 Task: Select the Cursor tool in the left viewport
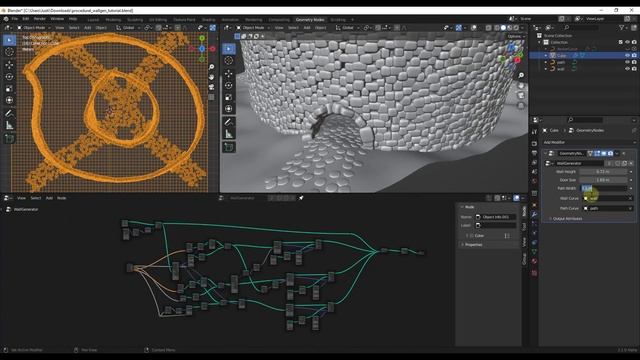tap(9, 52)
